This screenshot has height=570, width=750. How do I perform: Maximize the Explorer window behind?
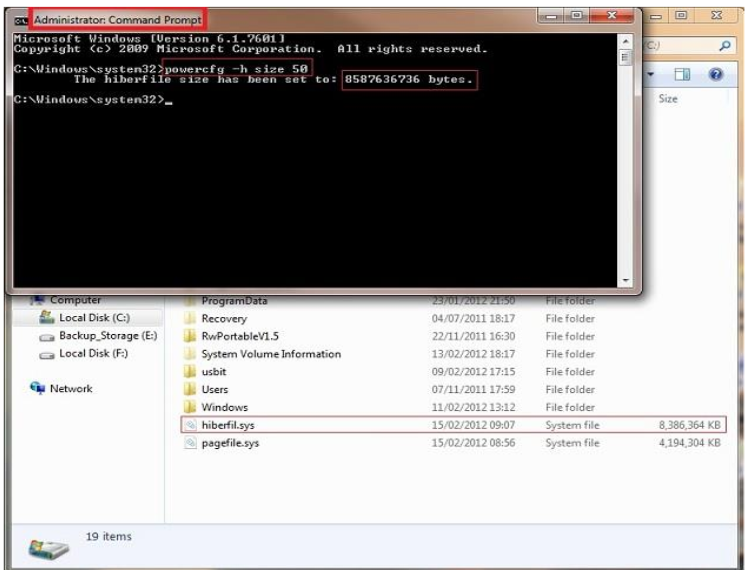[x=681, y=16]
